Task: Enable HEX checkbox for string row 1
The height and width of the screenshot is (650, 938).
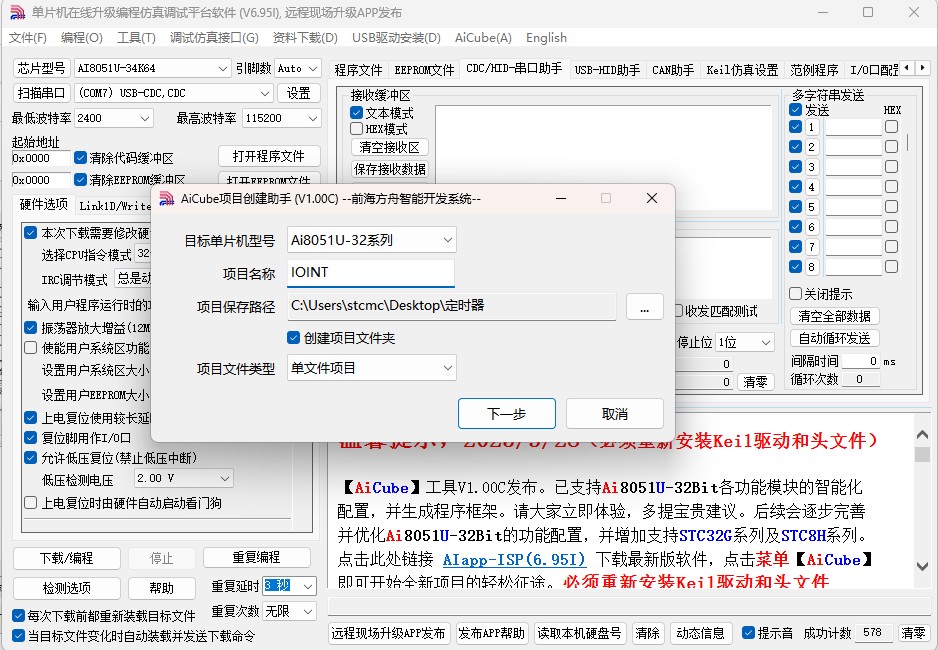Action: point(891,127)
